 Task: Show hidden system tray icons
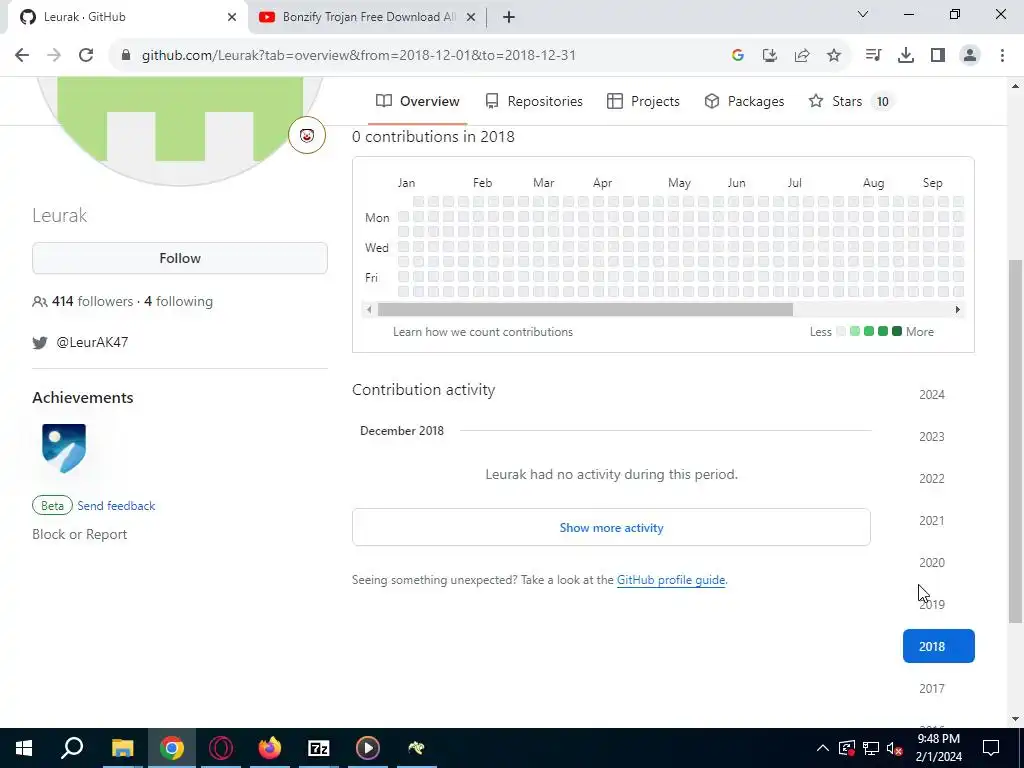(823, 748)
